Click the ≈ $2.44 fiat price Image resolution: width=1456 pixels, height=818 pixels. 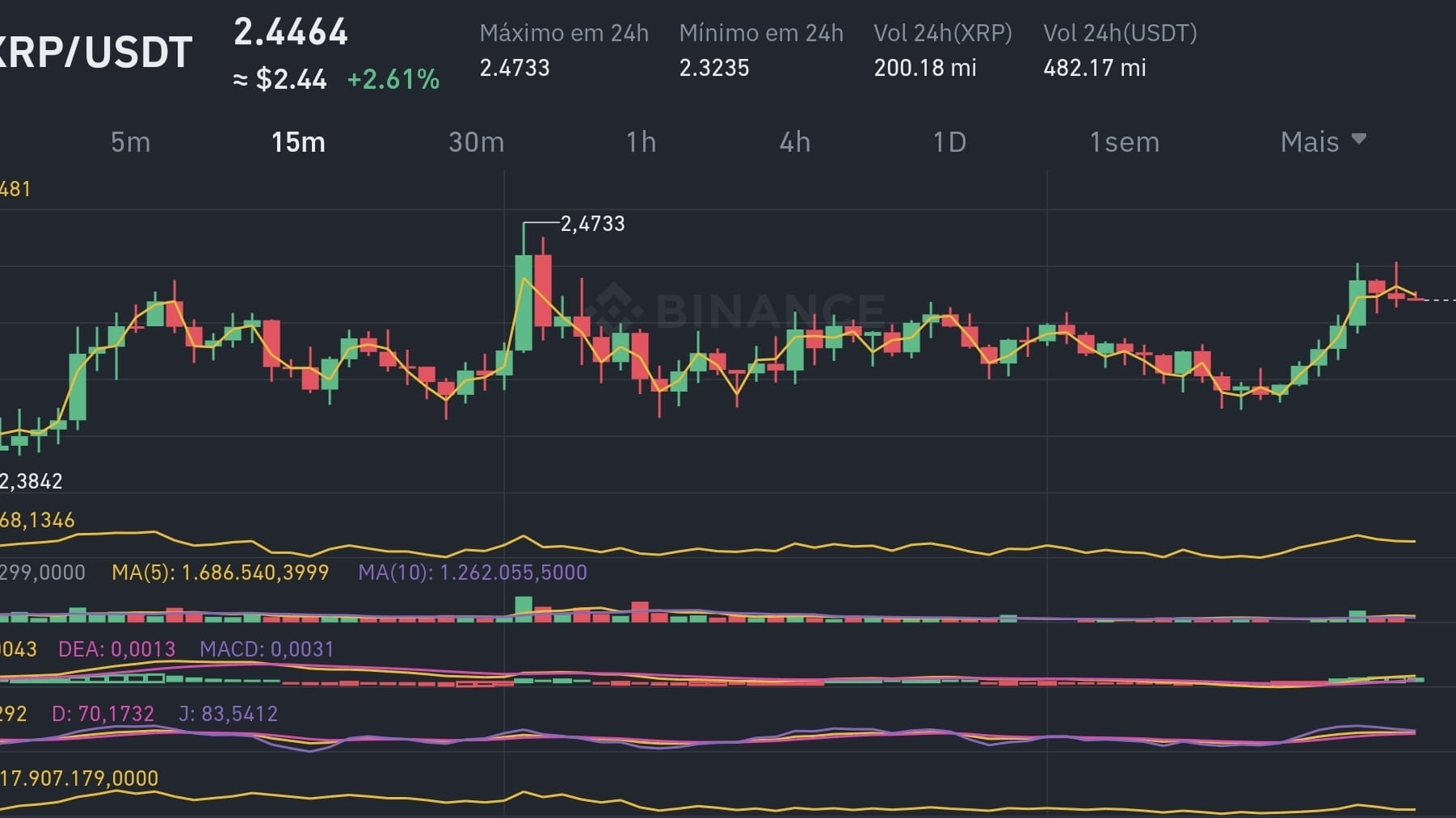[x=280, y=79]
